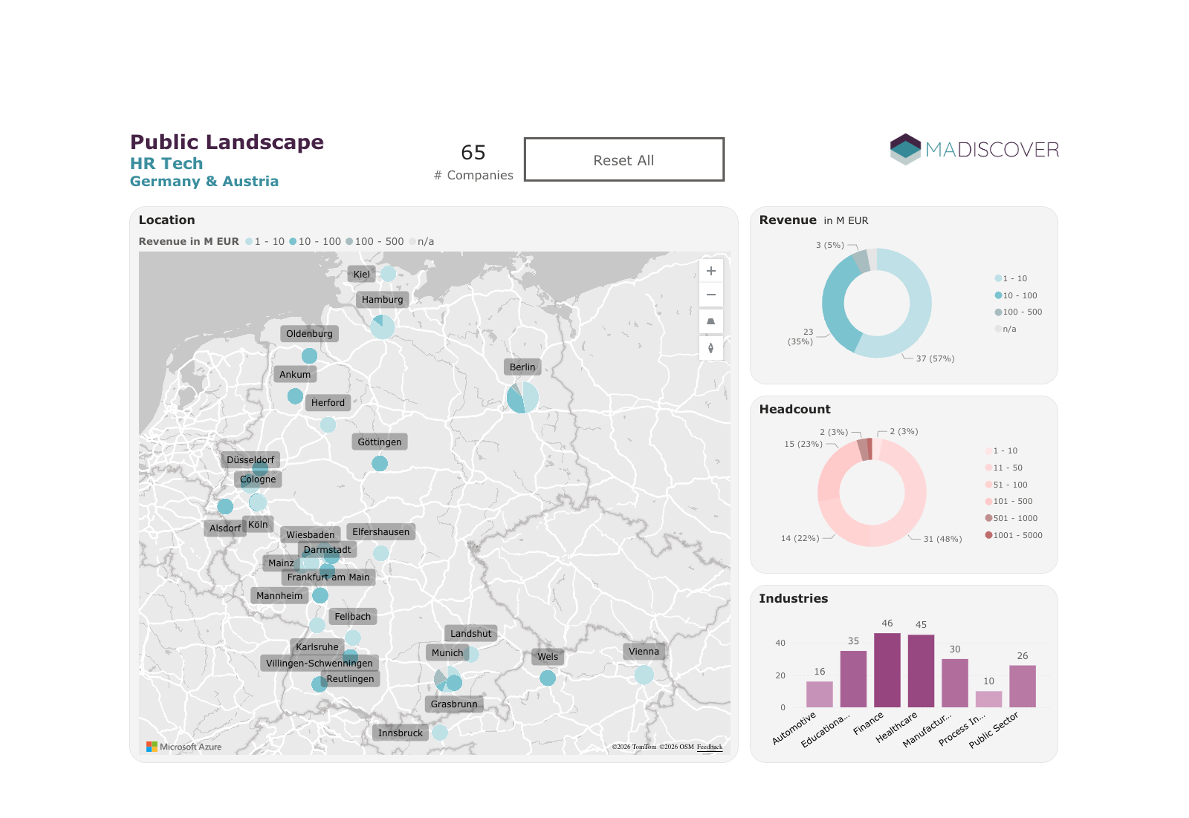Click the map pitch control icon
Viewport: 1189px width, 818px height.
click(710, 322)
